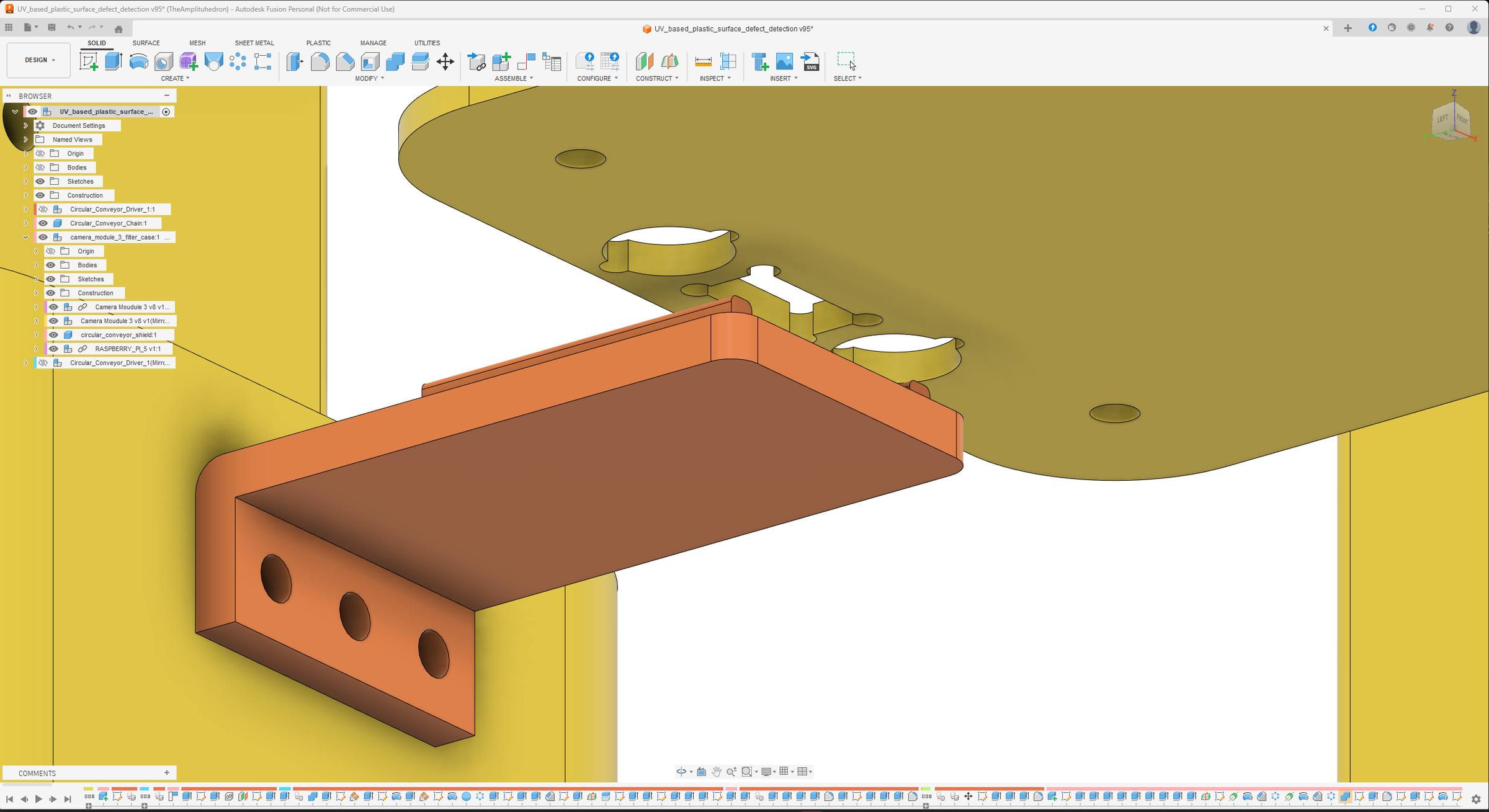Image resolution: width=1489 pixels, height=812 pixels.
Task: Select the Combine tool
Action: [395, 61]
